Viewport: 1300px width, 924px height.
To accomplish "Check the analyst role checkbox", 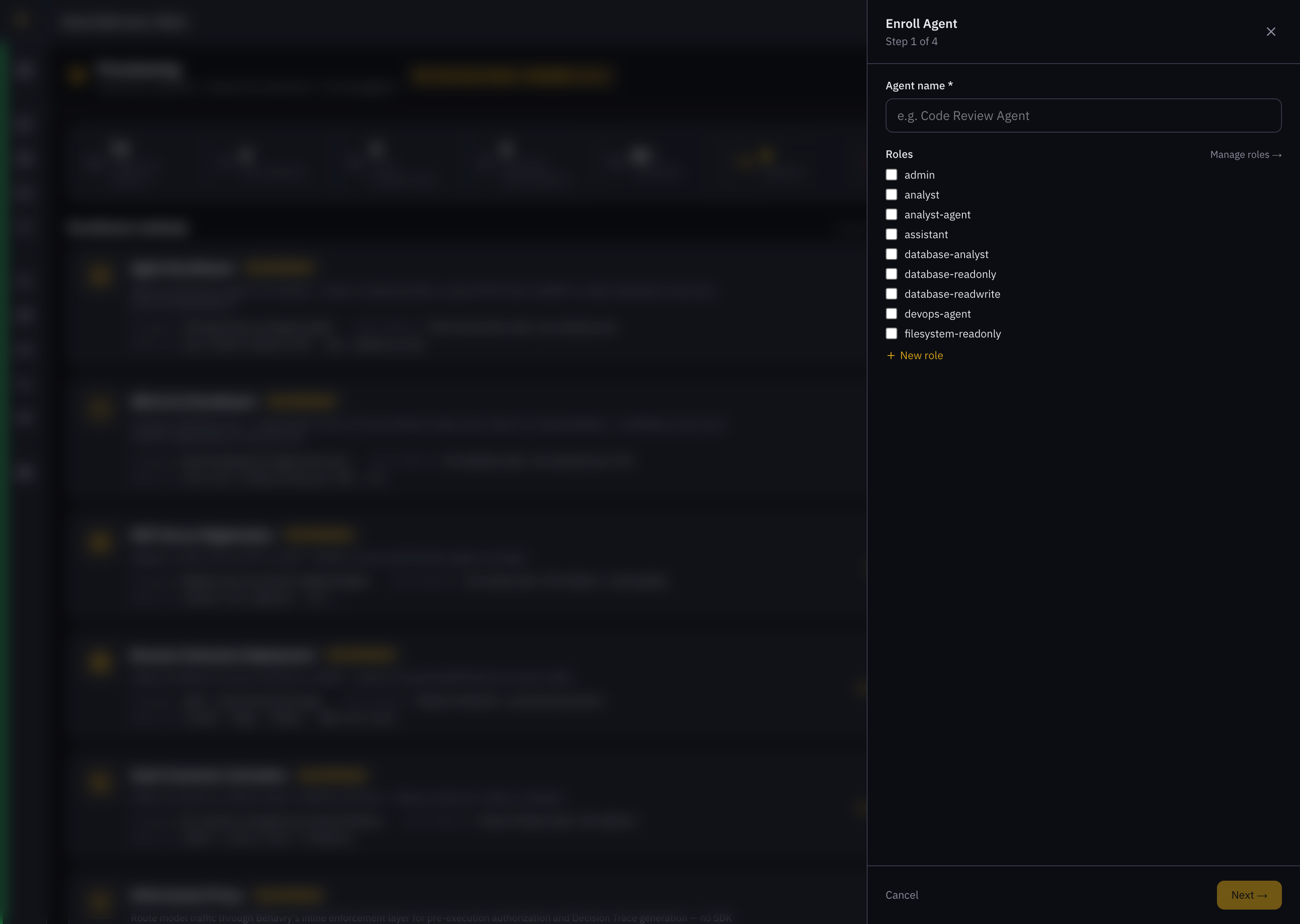I will click(x=891, y=194).
